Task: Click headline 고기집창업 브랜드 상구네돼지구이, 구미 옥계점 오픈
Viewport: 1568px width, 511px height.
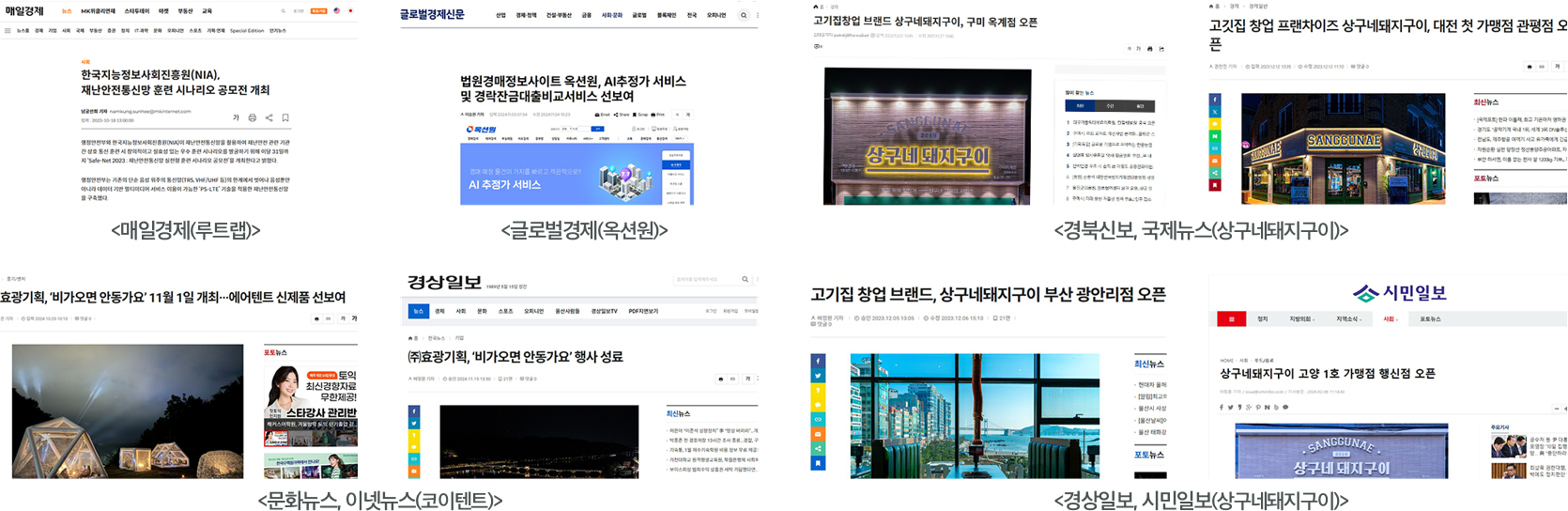Action: pyautogui.click(x=925, y=22)
